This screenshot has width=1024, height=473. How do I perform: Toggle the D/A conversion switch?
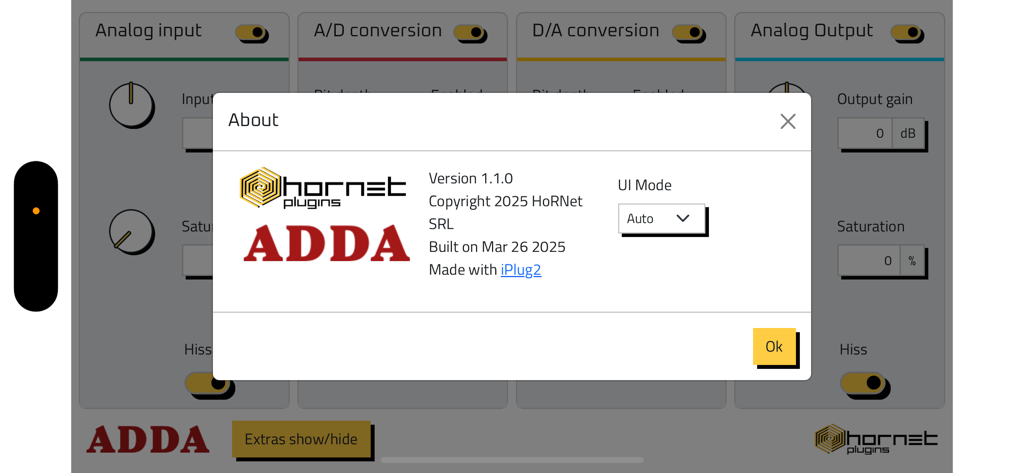click(x=688, y=32)
